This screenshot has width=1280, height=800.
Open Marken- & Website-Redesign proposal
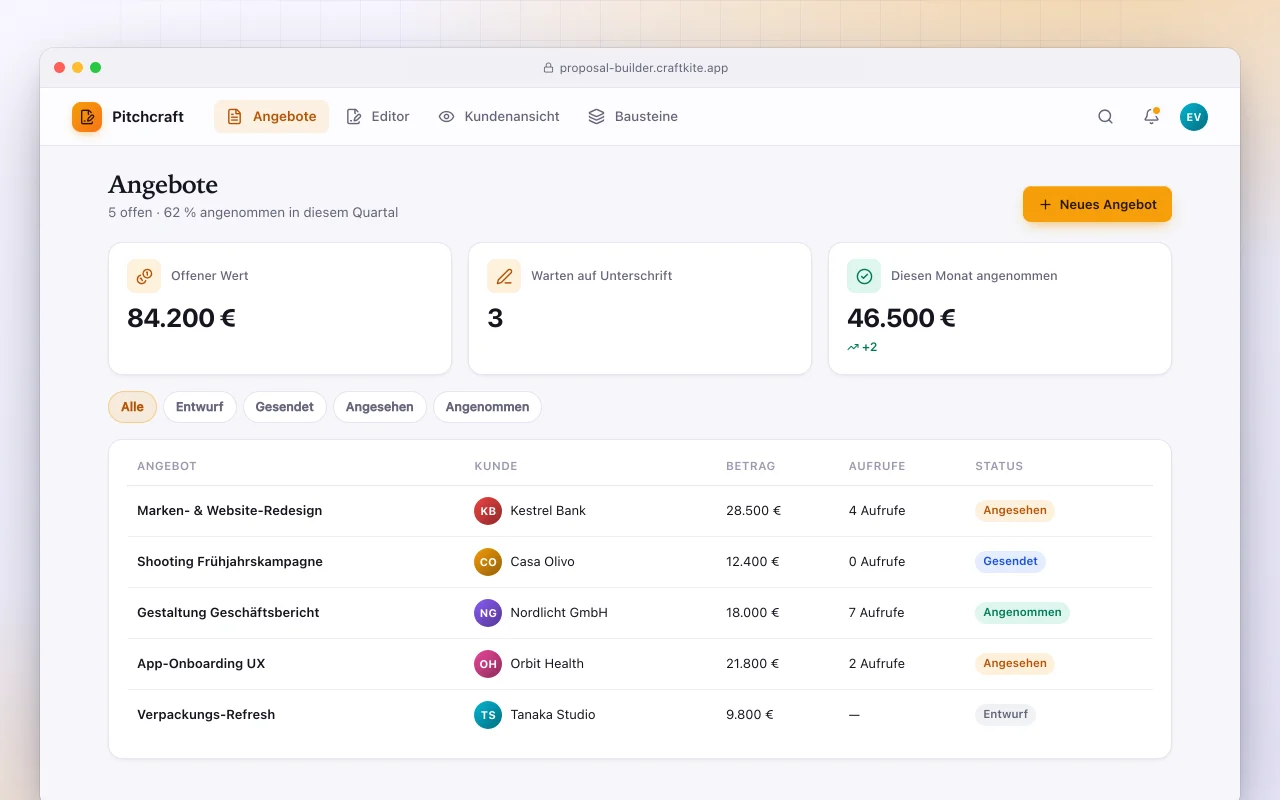(x=230, y=511)
